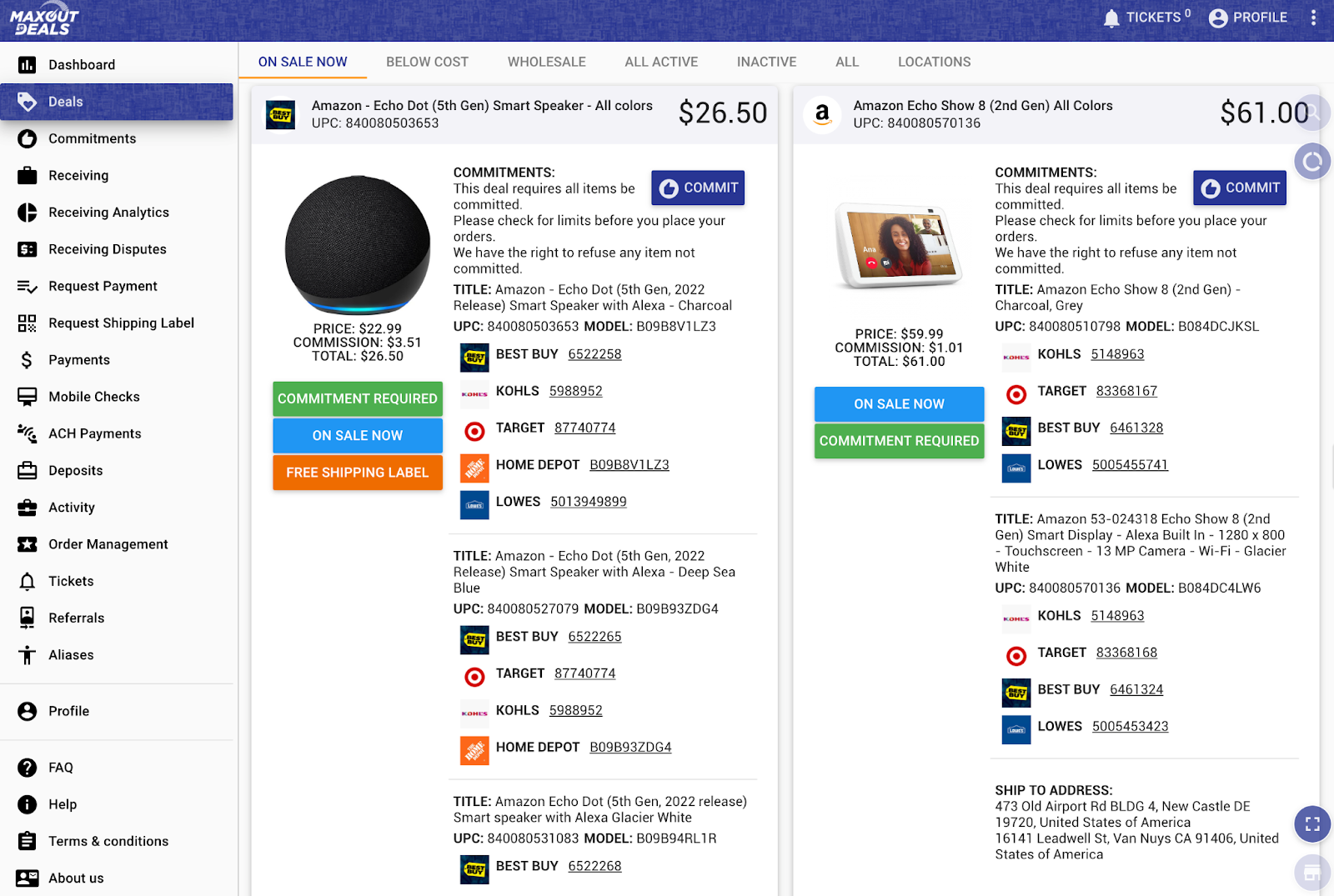Open Home Depot link B09B93ZDG4
Image resolution: width=1334 pixels, height=896 pixels.
pos(630,748)
